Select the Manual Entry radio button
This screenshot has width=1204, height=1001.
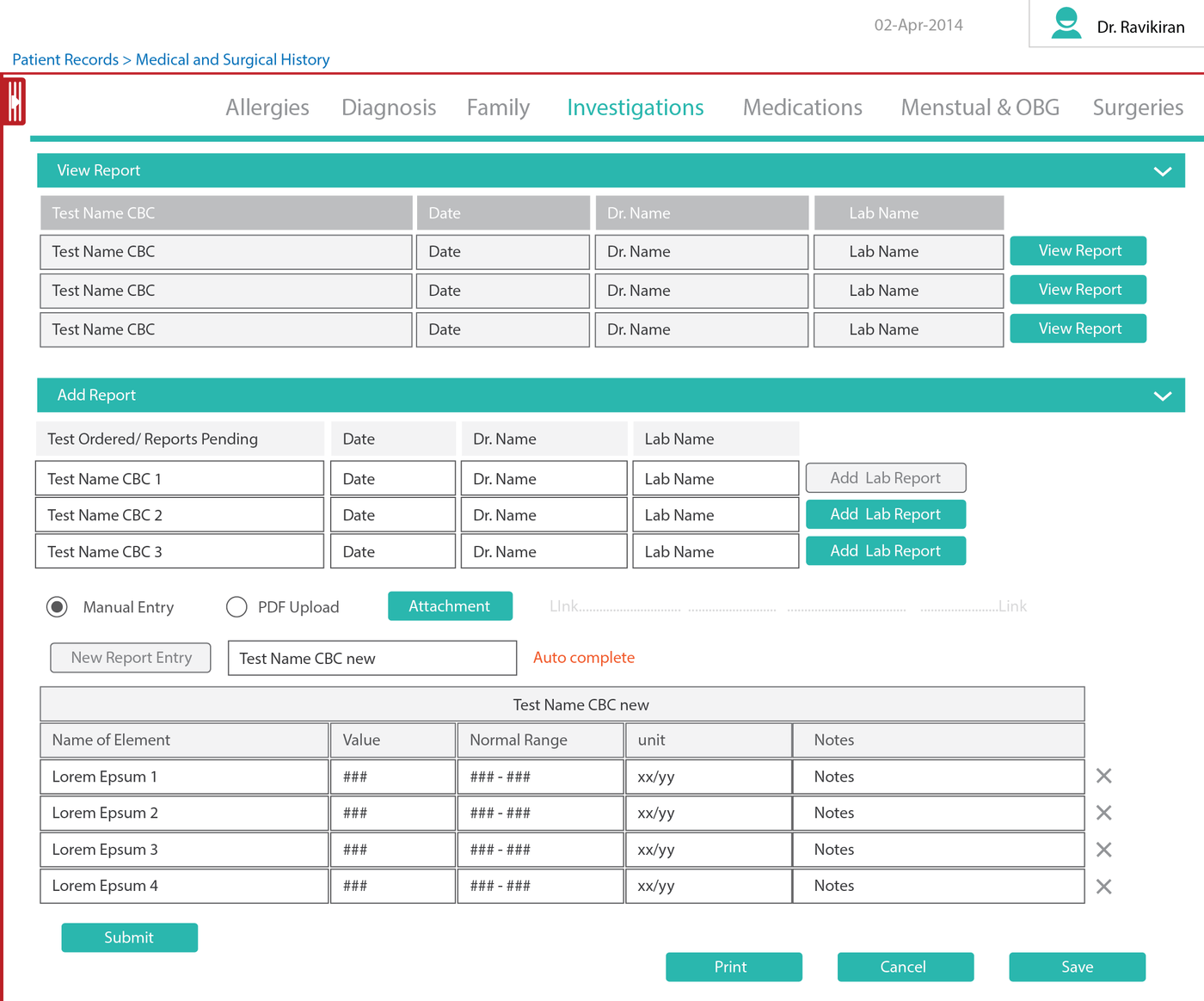point(57,606)
